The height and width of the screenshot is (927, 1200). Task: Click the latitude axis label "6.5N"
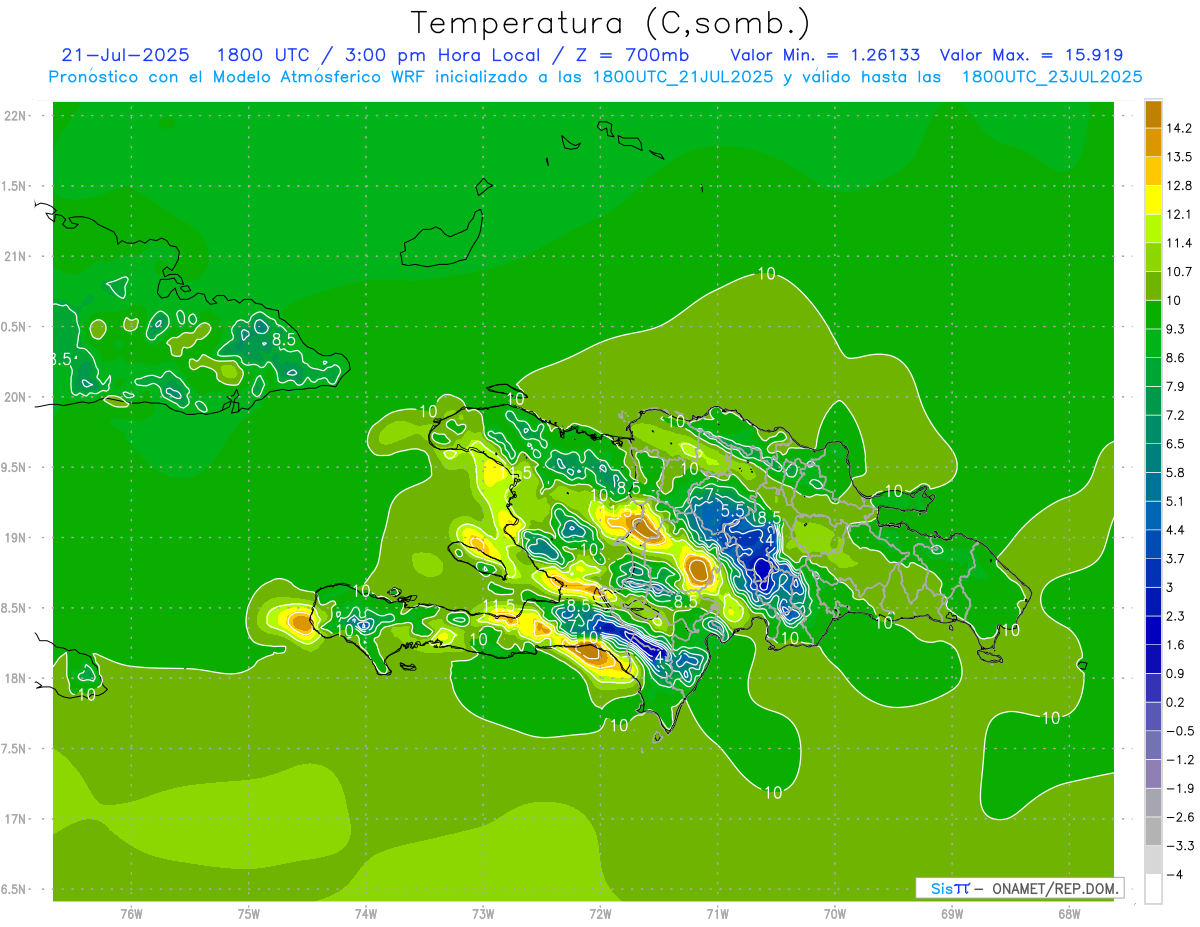pyautogui.click(x=15, y=889)
